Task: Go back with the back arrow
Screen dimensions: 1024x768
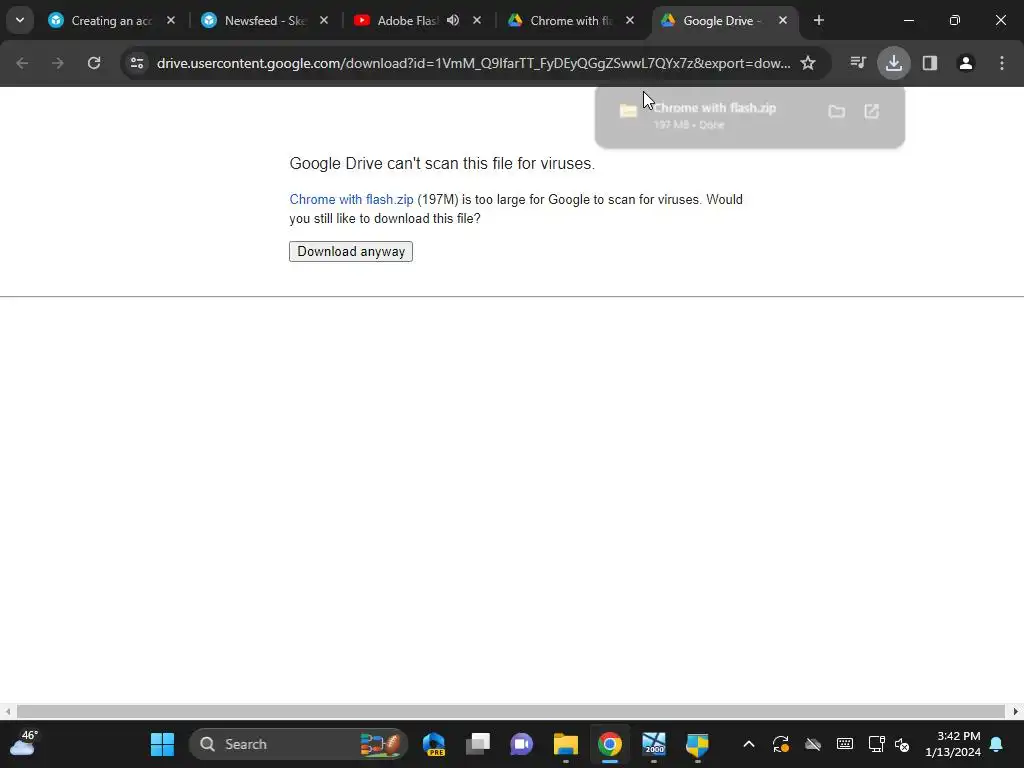Action: (x=22, y=63)
